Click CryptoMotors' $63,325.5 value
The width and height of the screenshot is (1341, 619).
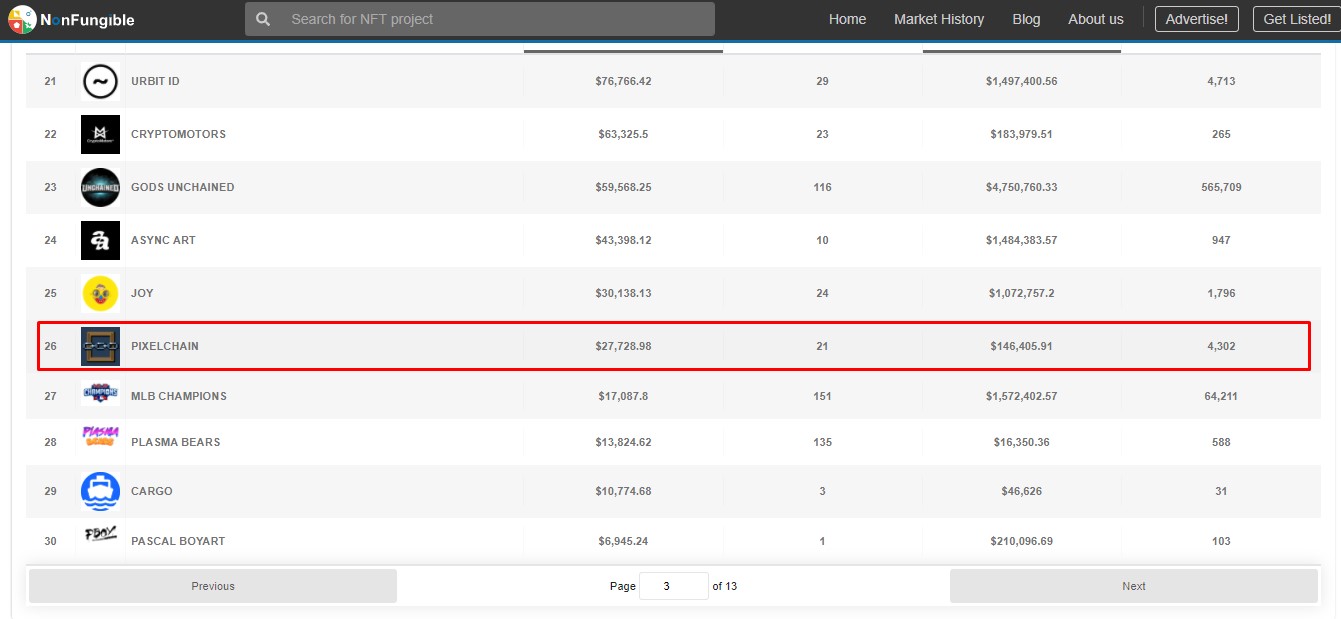tap(623, 134)
